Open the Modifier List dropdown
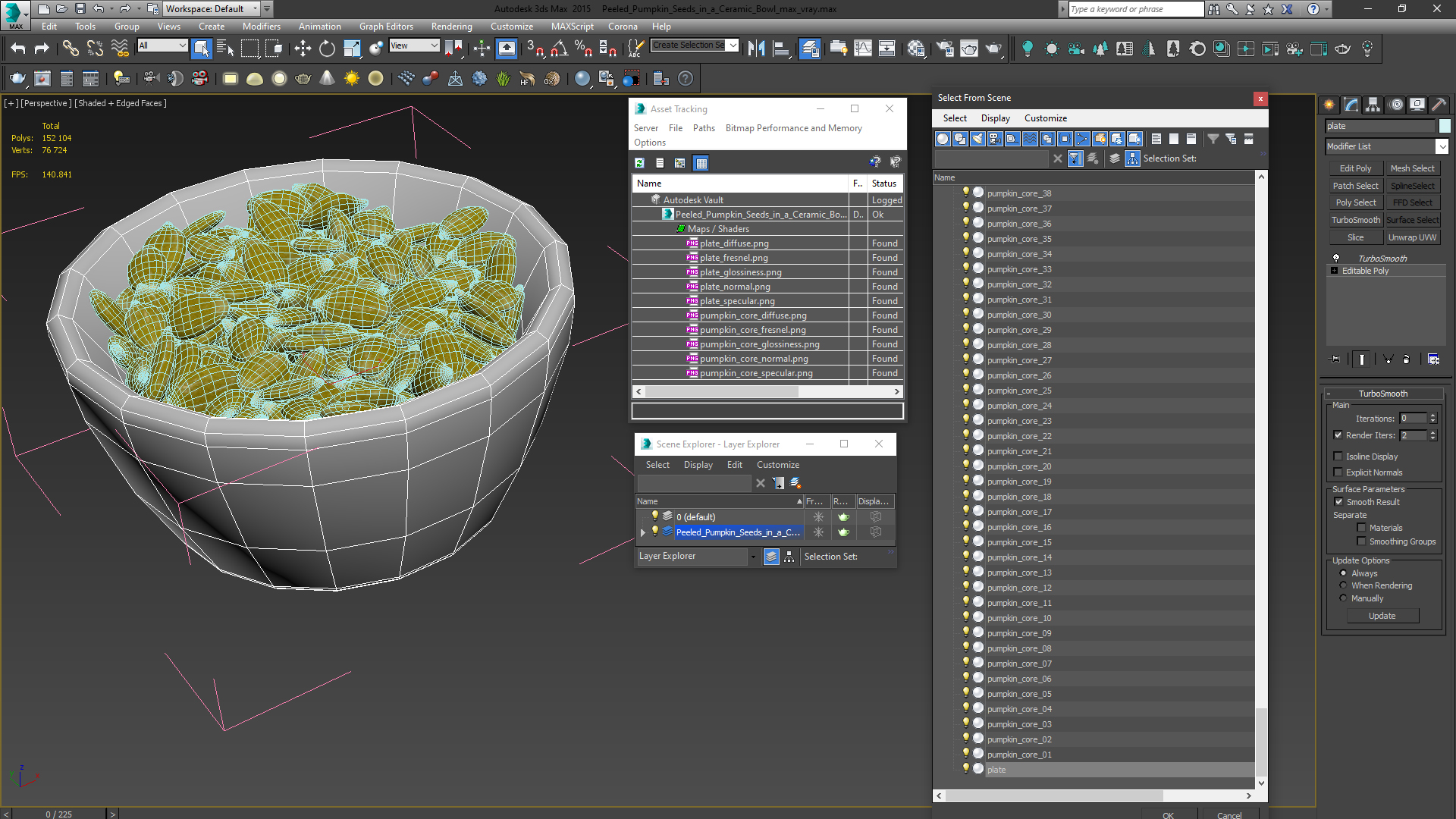This screenshot has width=1456, height=819. click(1442, 146)
